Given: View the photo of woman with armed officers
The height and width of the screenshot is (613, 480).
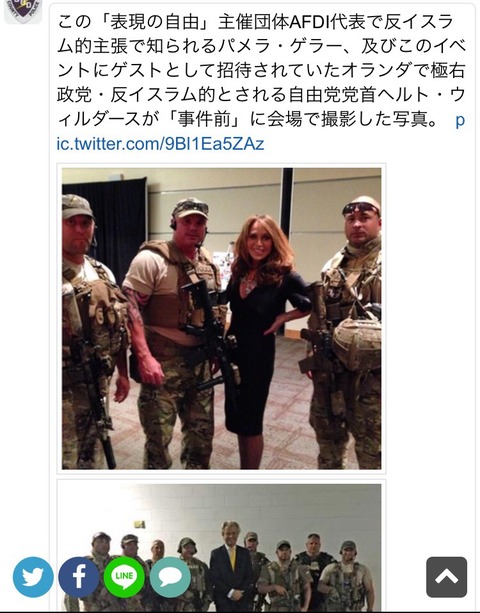Looking at the screenshot, I should (x=222, y=319).
